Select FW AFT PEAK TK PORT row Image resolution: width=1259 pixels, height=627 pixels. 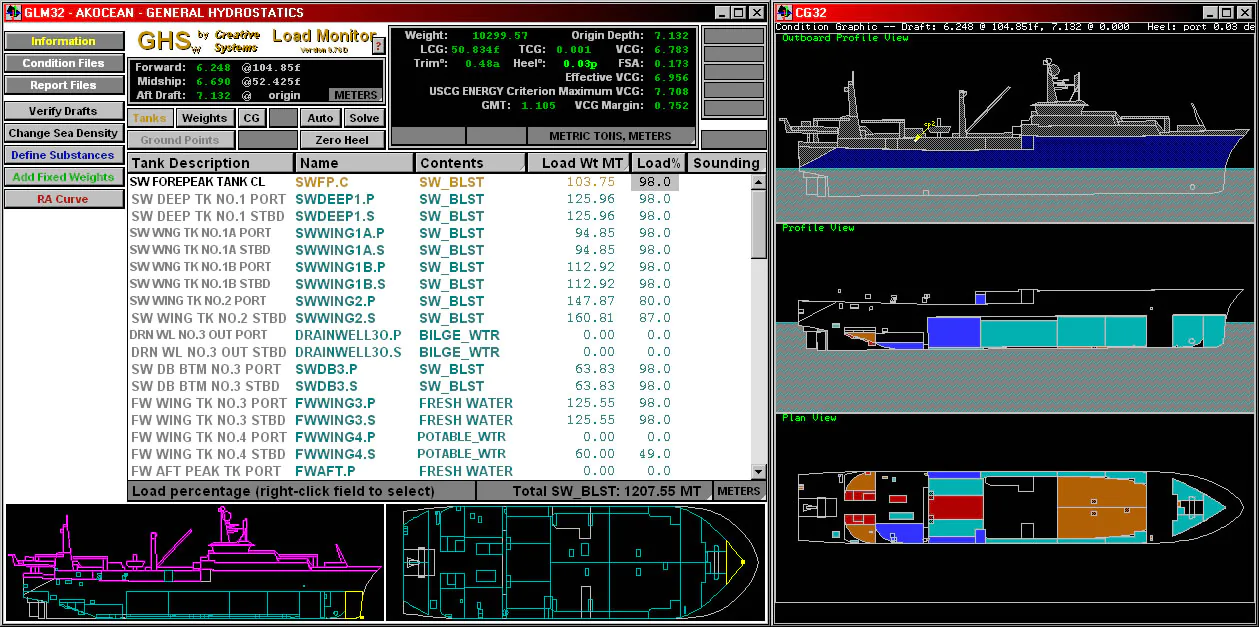(439, 471)
